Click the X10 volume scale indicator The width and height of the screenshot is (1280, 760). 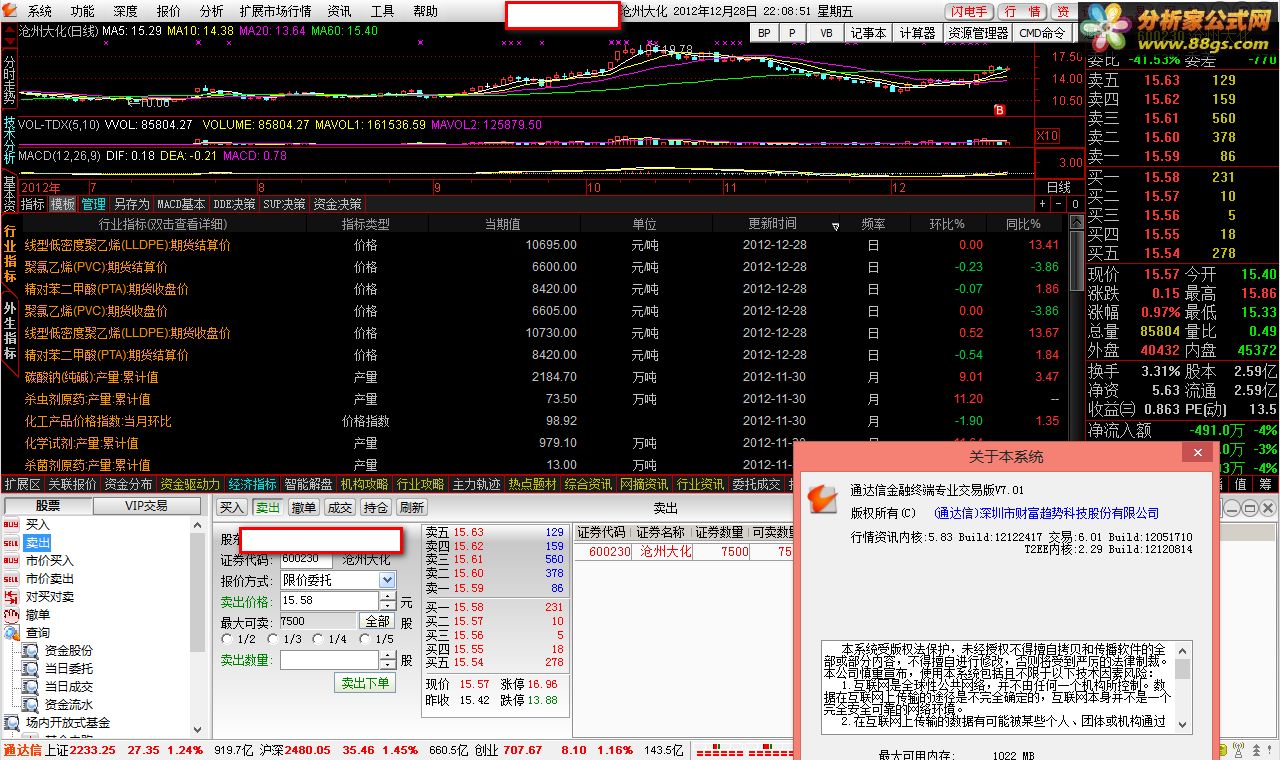pyautogui.click(x=1047, y=135)
